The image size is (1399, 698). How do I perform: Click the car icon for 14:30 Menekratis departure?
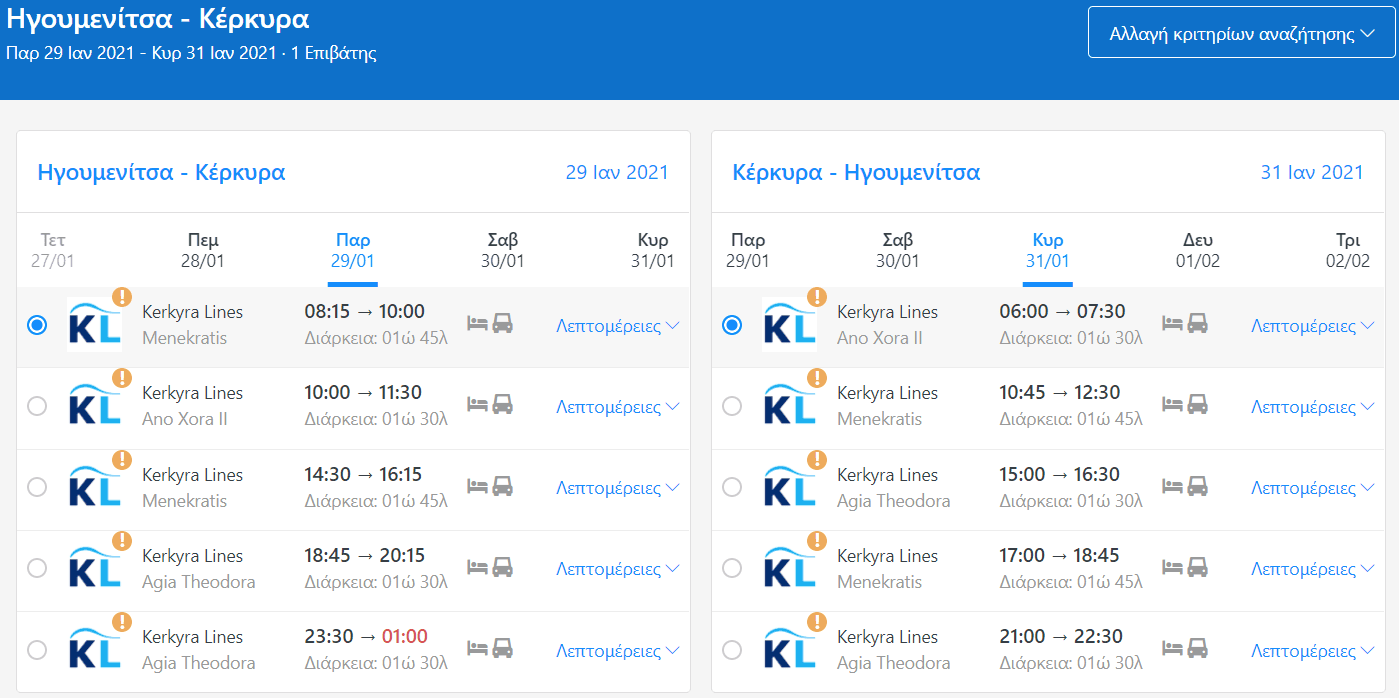[x=502, y=486]
